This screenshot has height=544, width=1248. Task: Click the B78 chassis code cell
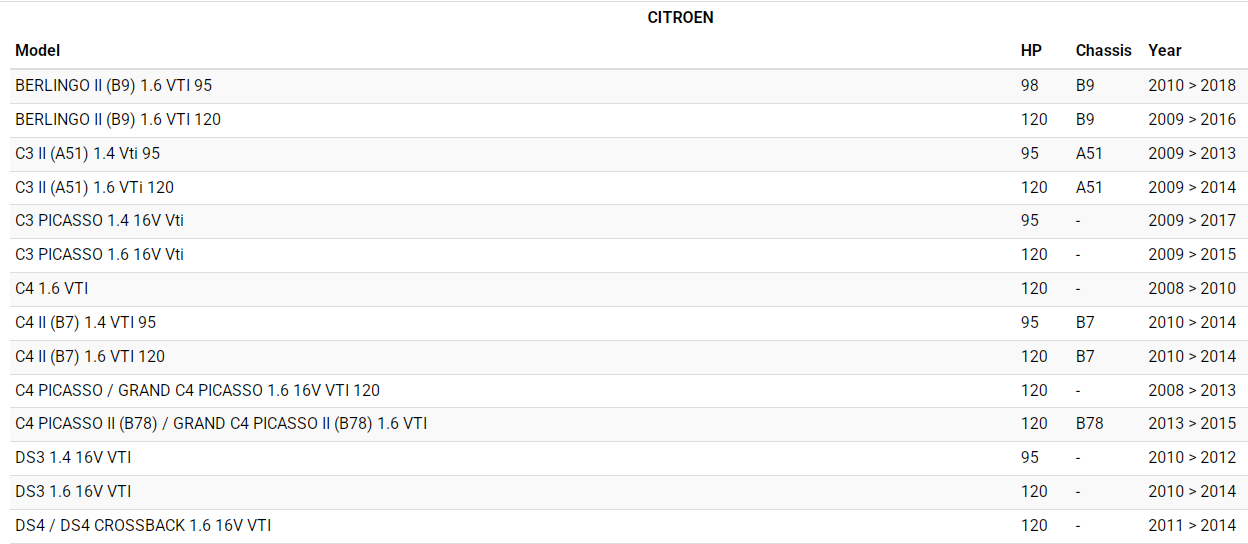(x=1089, y=424)
